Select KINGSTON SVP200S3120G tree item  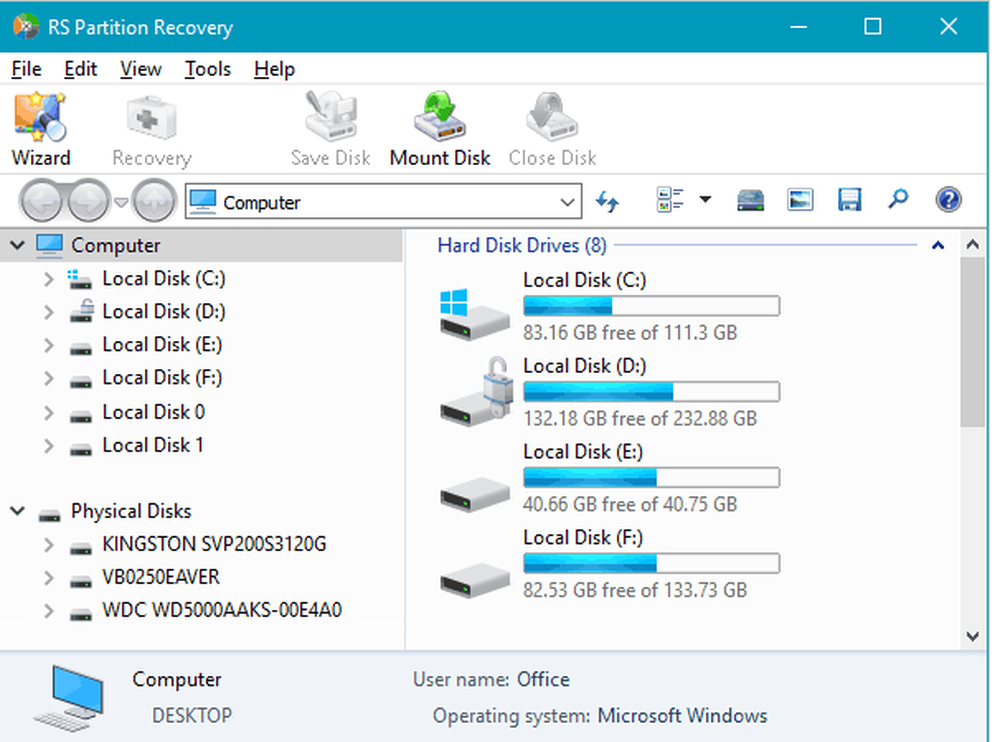(214, 544)
